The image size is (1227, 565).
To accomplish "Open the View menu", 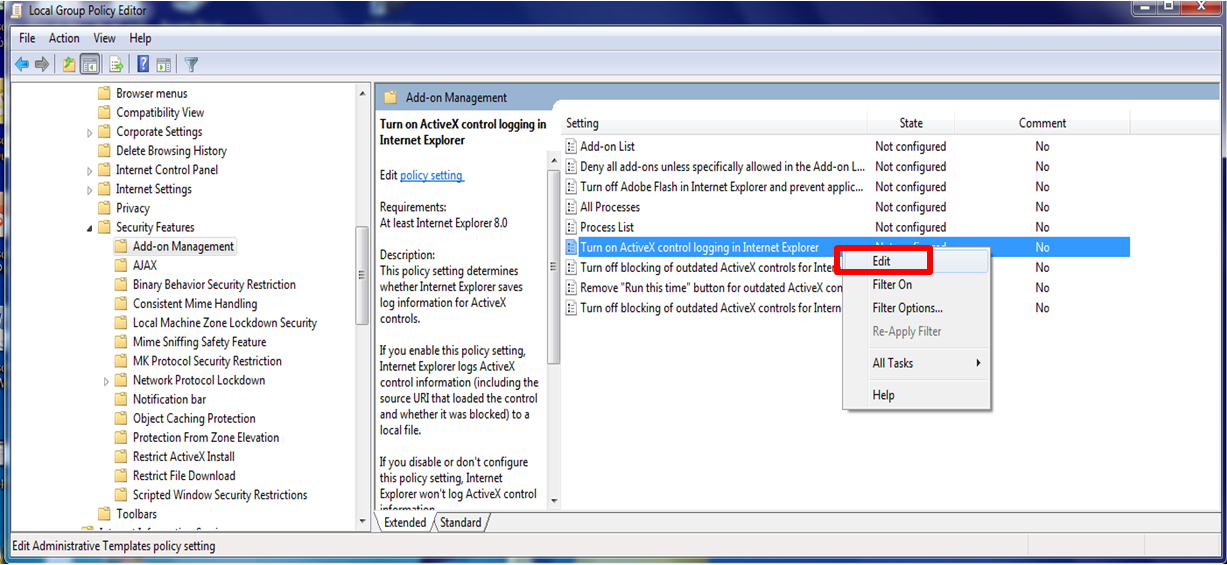I will coord(105,38).
